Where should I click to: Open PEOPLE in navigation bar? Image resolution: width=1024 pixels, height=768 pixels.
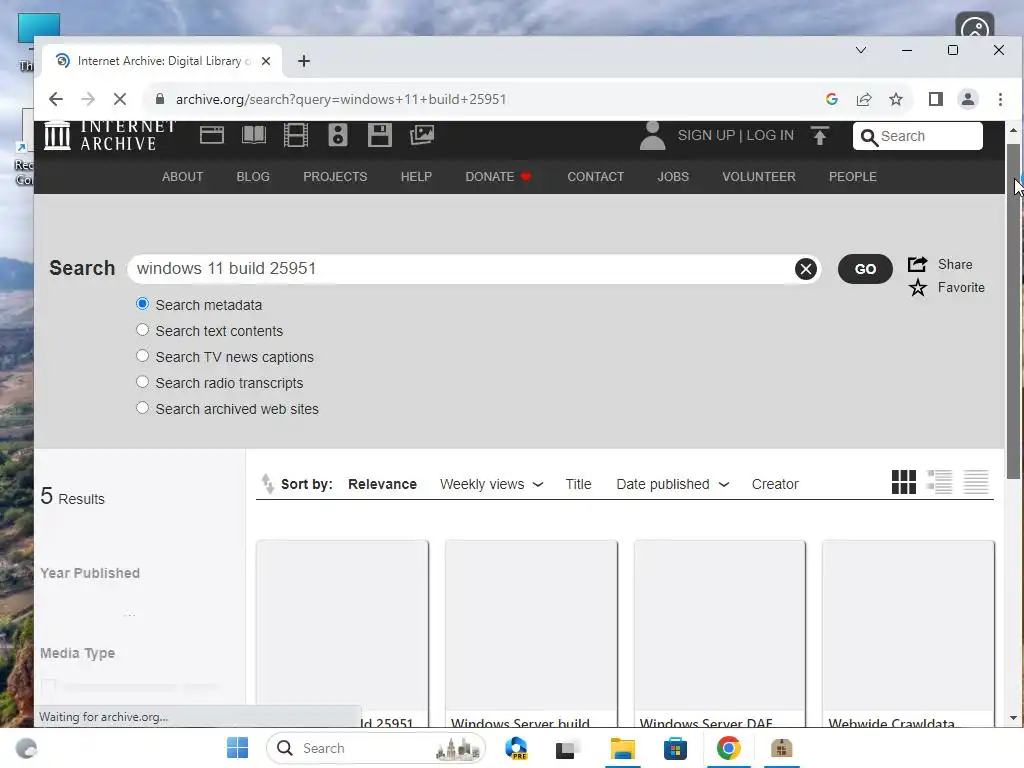(852, 176)
